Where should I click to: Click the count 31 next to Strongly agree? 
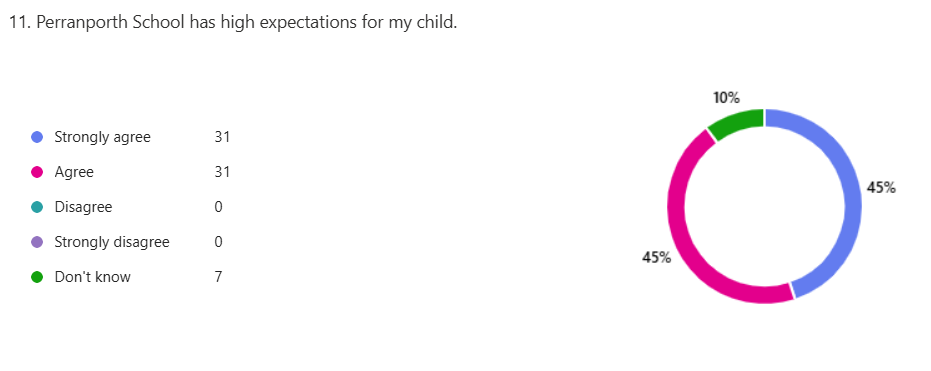[222, 137]
